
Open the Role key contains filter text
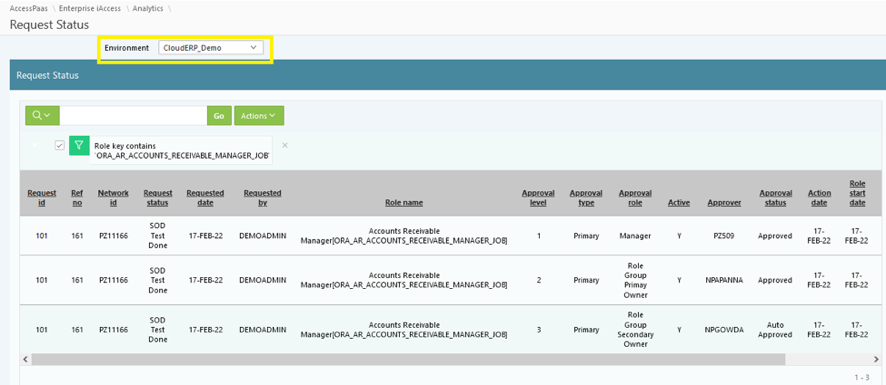pos(181,150)
